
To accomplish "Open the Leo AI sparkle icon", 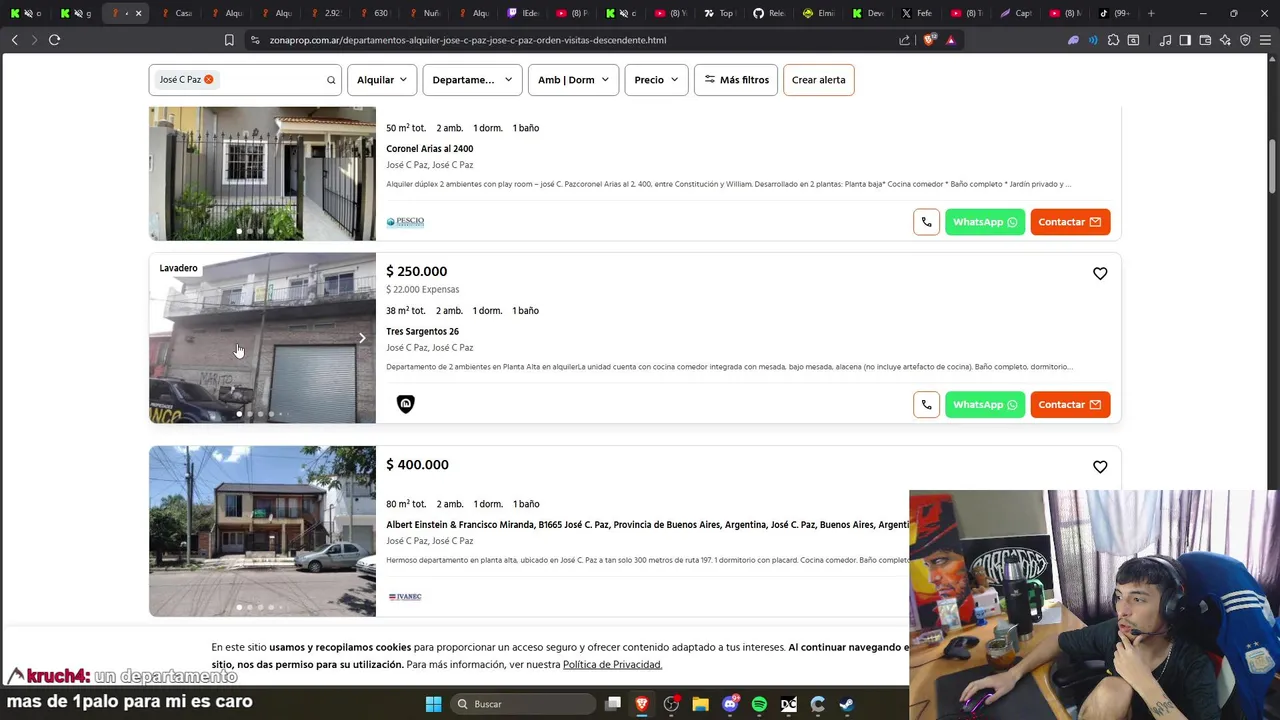I will [1225, 40].
